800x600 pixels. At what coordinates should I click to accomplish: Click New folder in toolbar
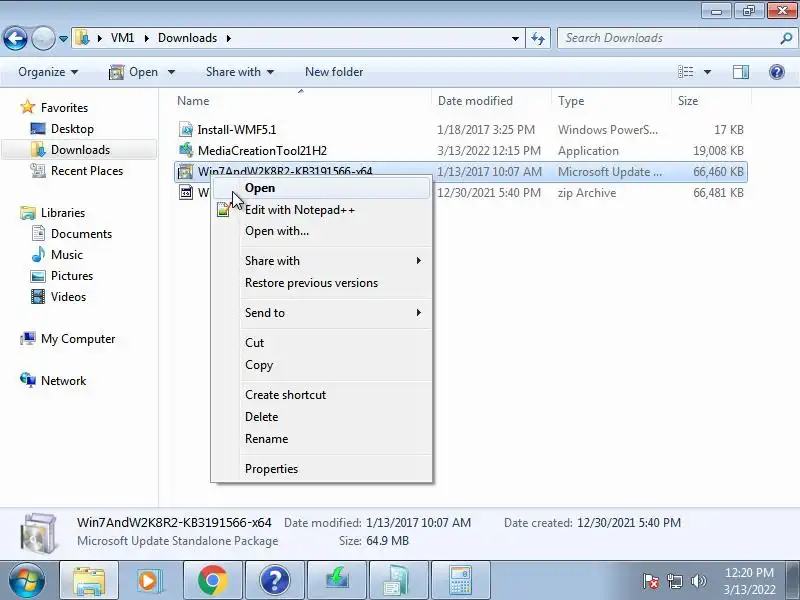(334, 72)
